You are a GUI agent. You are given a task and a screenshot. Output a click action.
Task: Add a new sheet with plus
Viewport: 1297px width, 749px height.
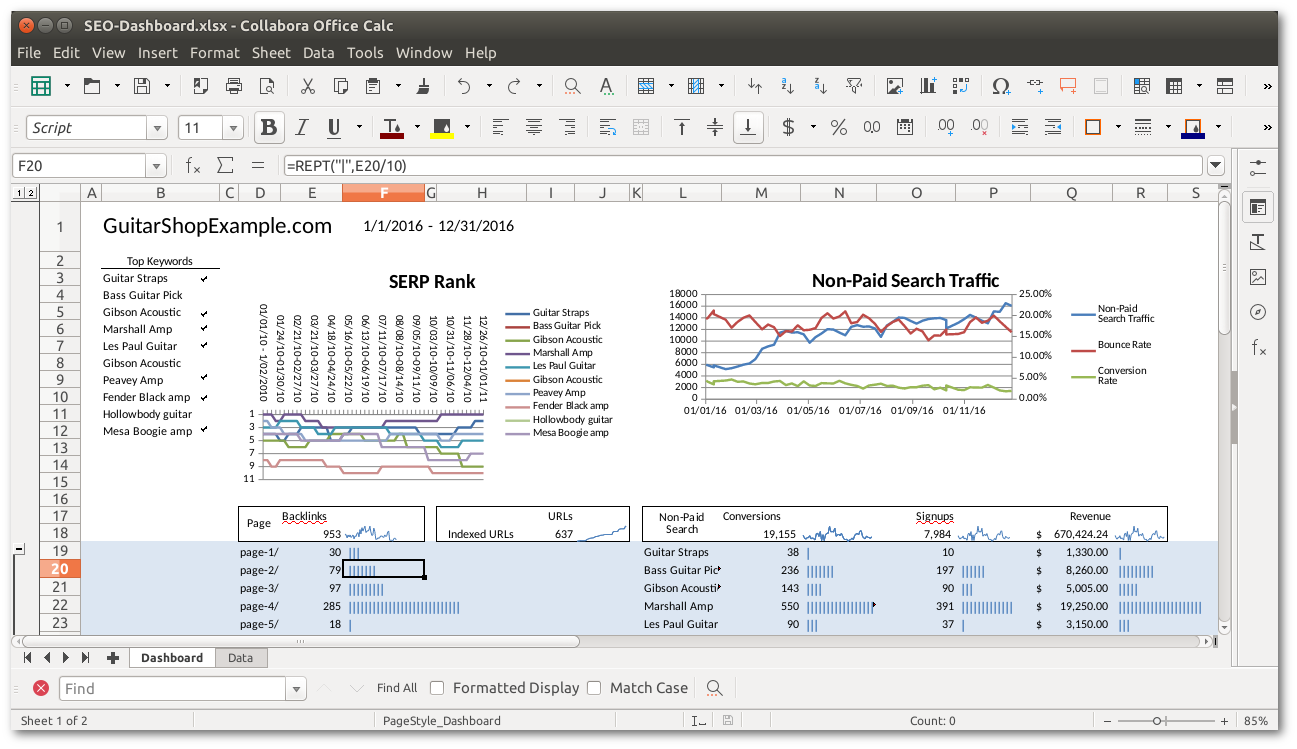click(112, 658)
